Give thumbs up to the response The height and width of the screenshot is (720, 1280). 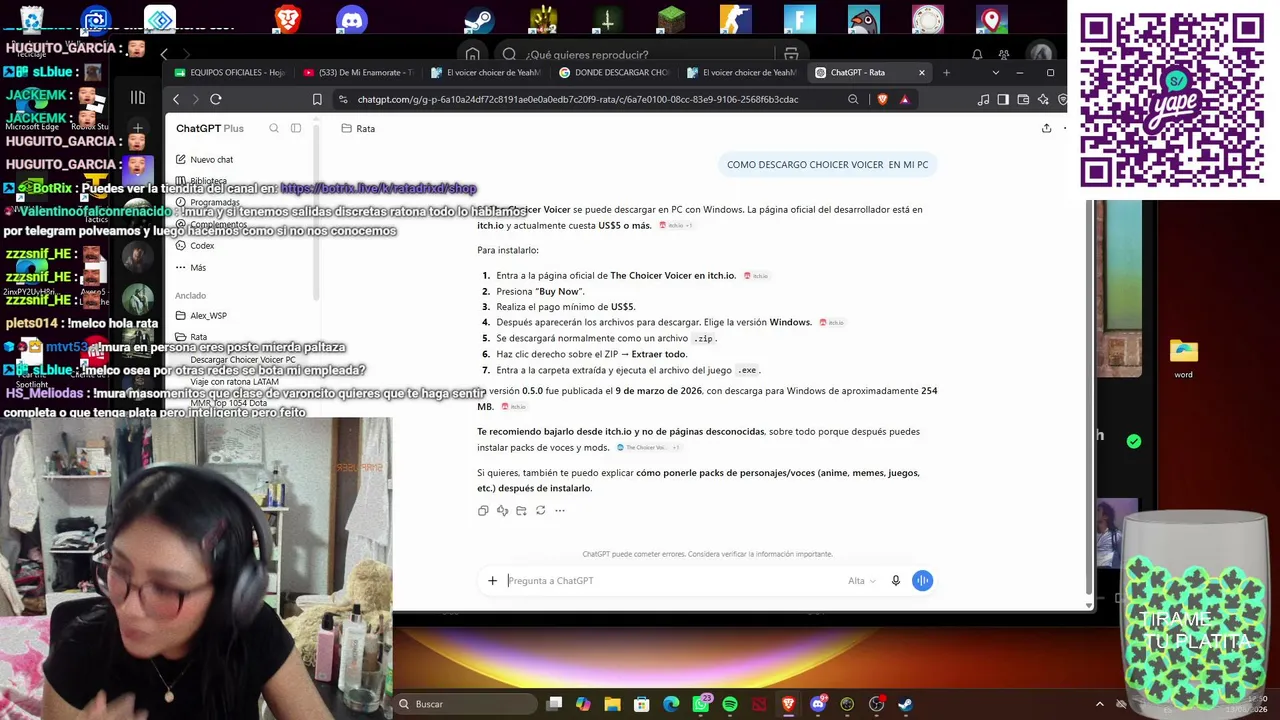(502, 510)
